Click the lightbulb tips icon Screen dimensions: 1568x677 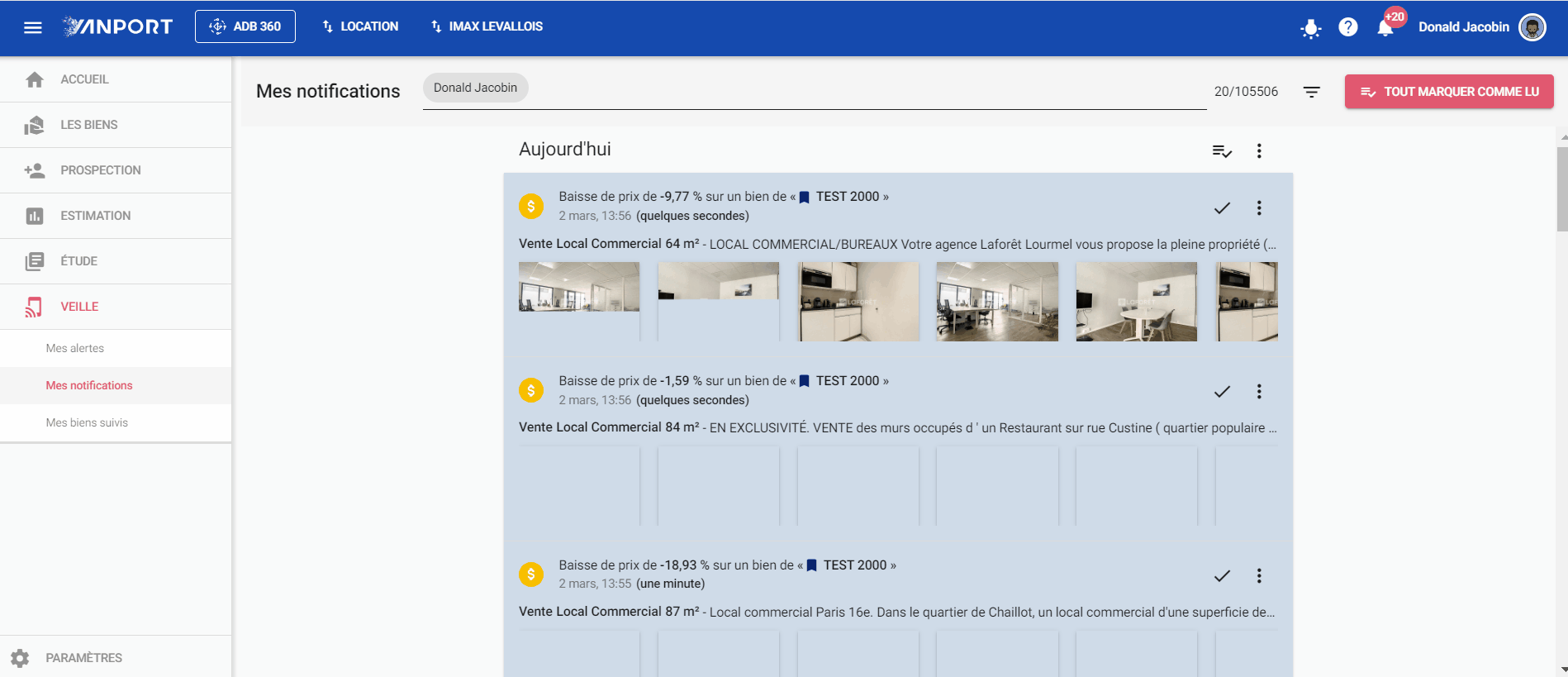click(1310, 28)
